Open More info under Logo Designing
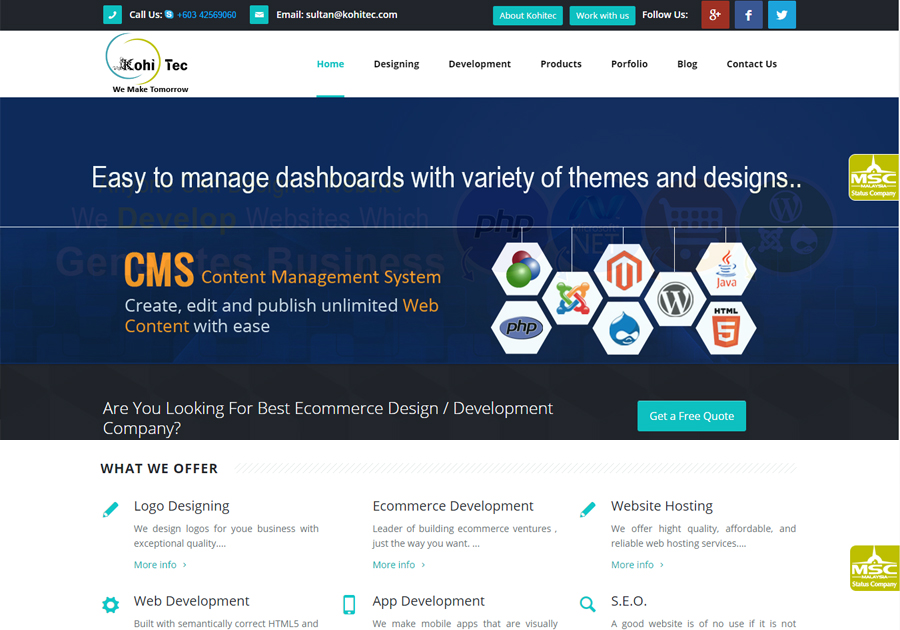900x630 pixels. click(155, 565)
